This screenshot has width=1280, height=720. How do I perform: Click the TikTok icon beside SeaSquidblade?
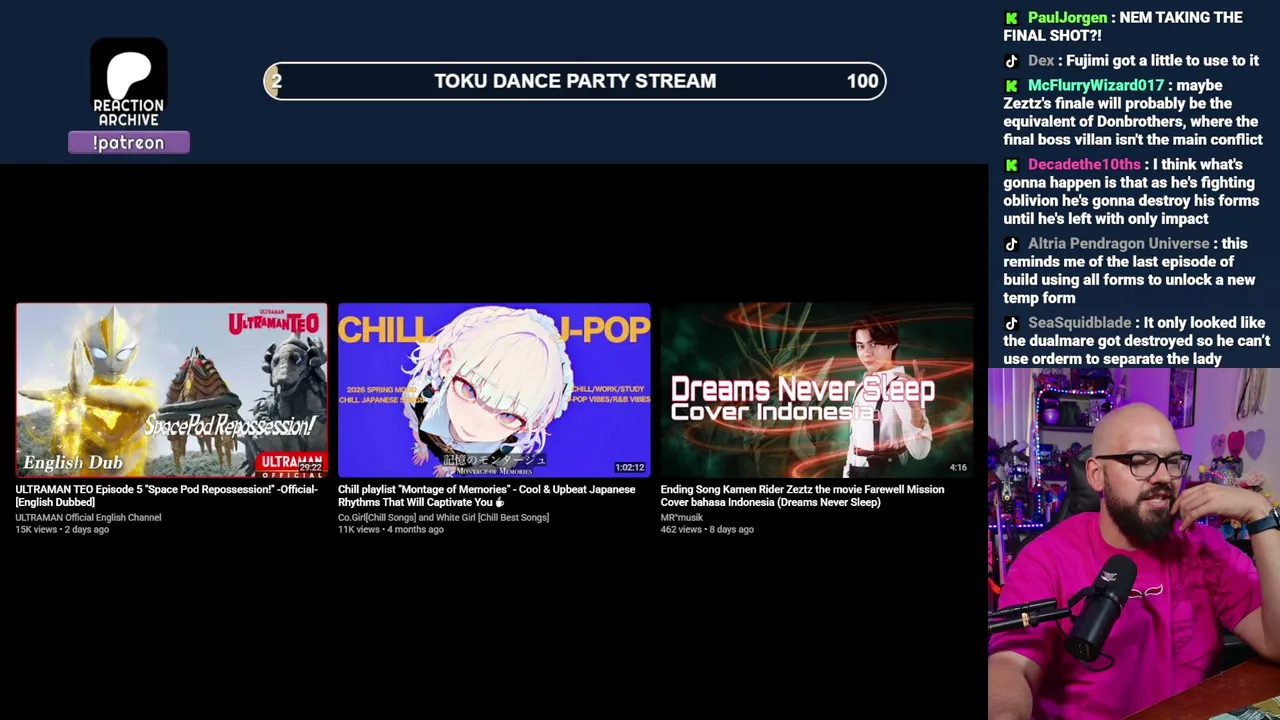[1012, 323]
